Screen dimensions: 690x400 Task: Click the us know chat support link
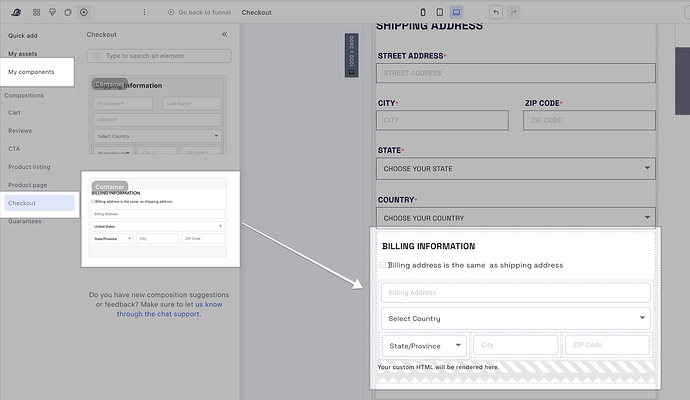(x=209, y=304)
